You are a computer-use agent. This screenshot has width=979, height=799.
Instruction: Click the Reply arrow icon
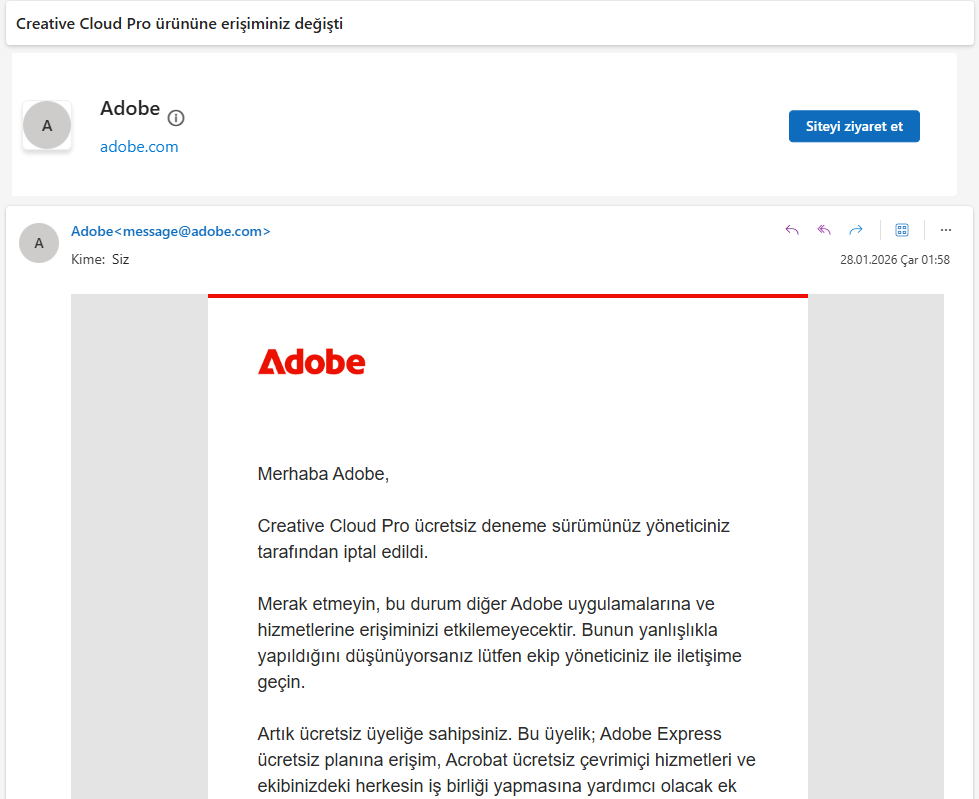click(x=792, y=230)
